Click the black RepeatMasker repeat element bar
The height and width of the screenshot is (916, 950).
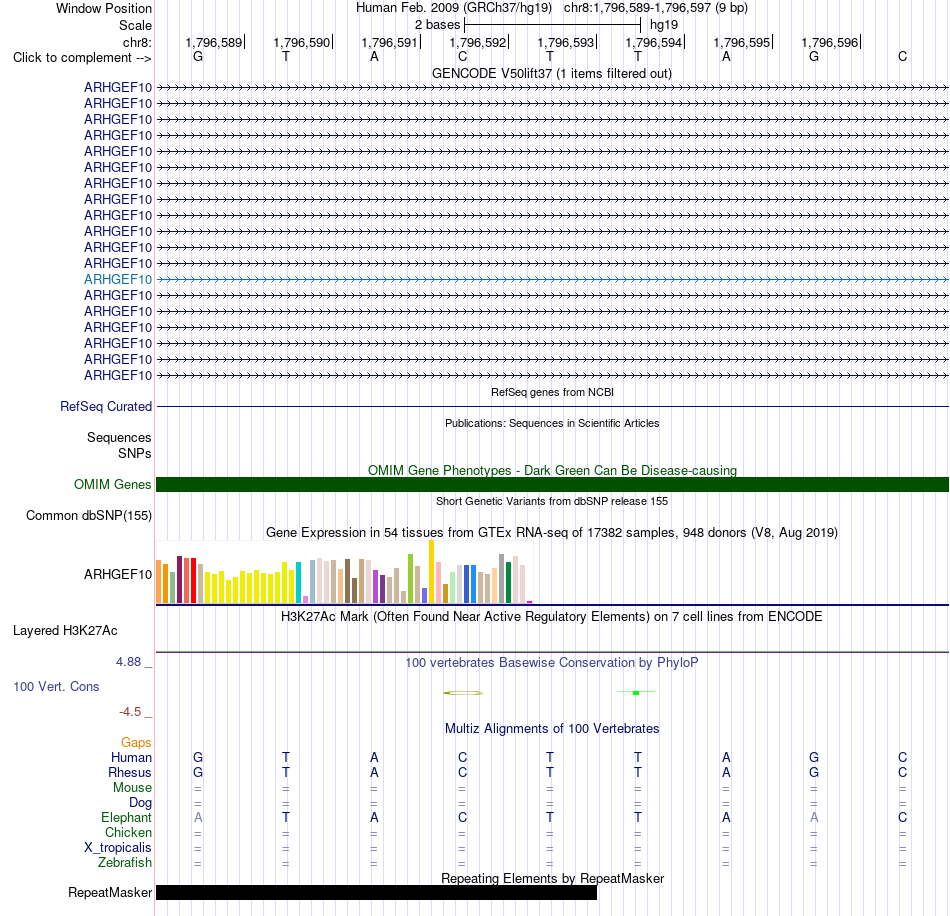point(376,892)
